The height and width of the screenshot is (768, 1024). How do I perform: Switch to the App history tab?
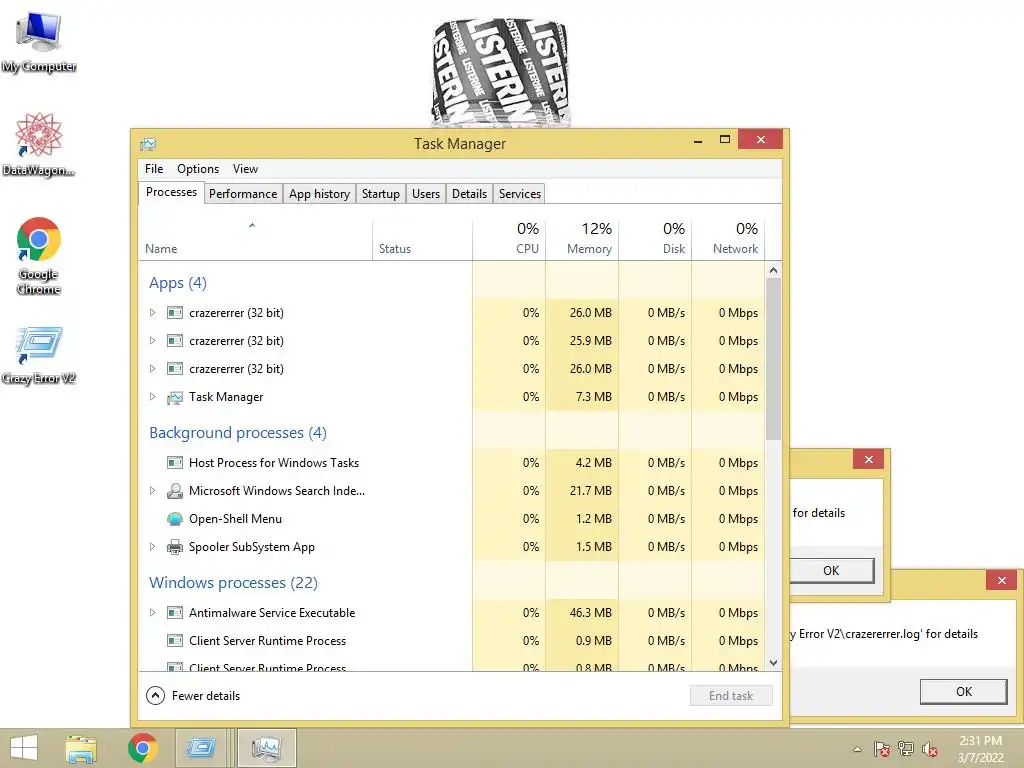(x=319, y=194)
